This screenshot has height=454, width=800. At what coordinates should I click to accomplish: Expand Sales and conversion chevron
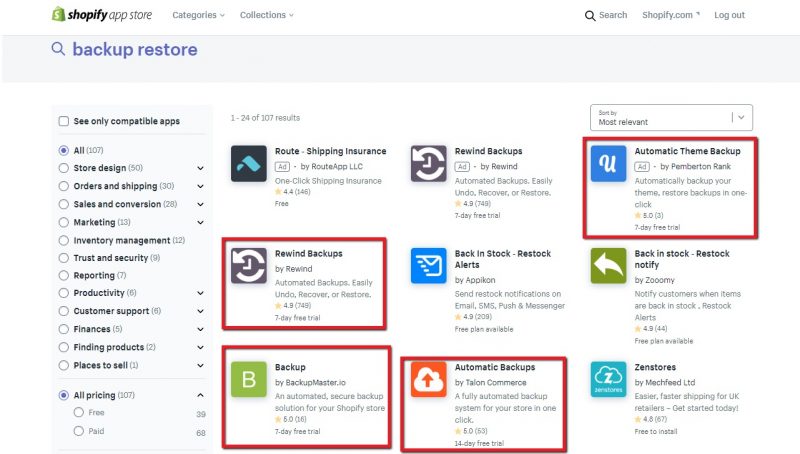tap(201, 205)
